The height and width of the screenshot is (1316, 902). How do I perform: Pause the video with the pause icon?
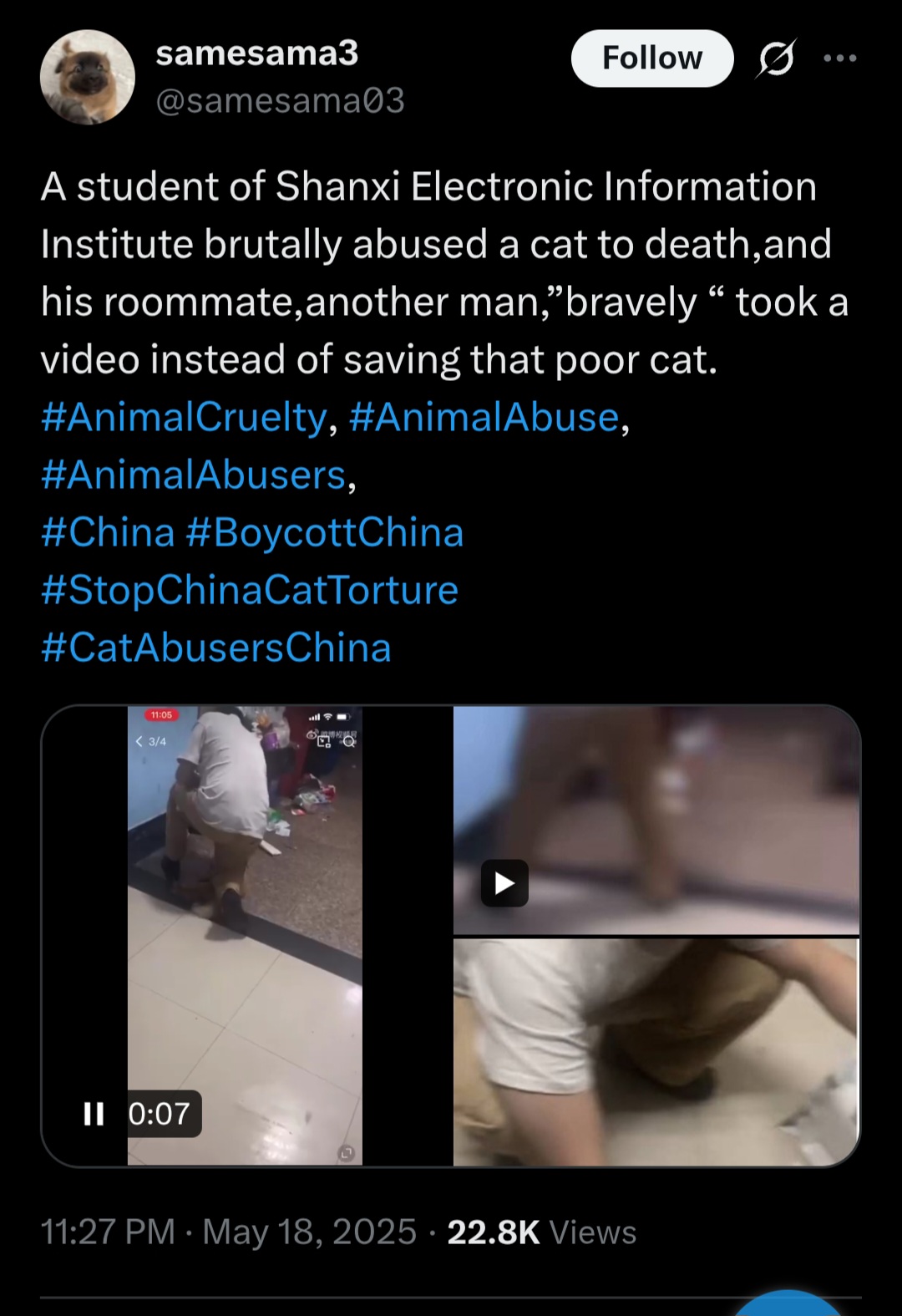94,1114
